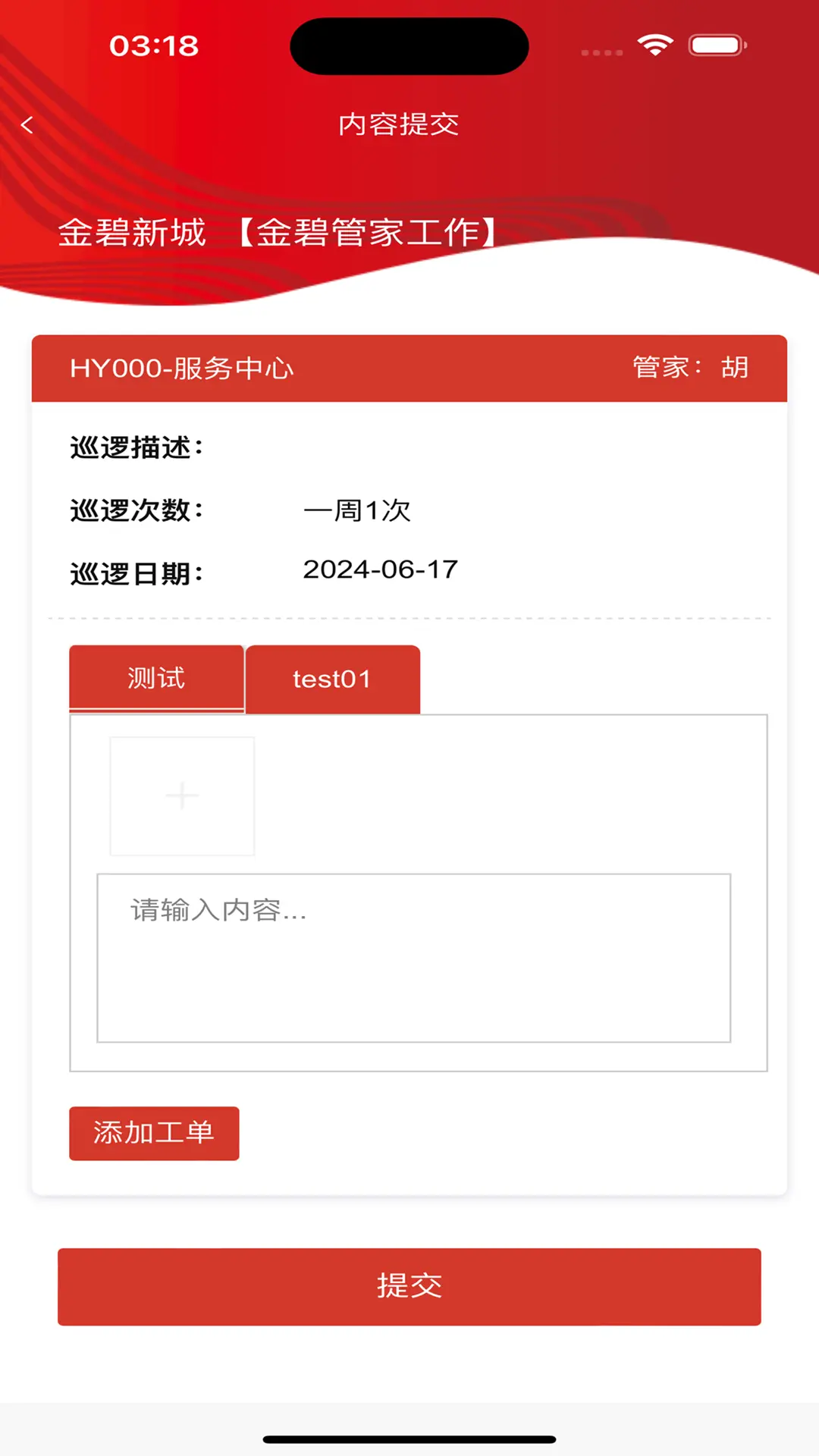Tap the 内容提交 page title
Image resolution: width=819 pixels, height=1456 pixels.
pos(399,124)
